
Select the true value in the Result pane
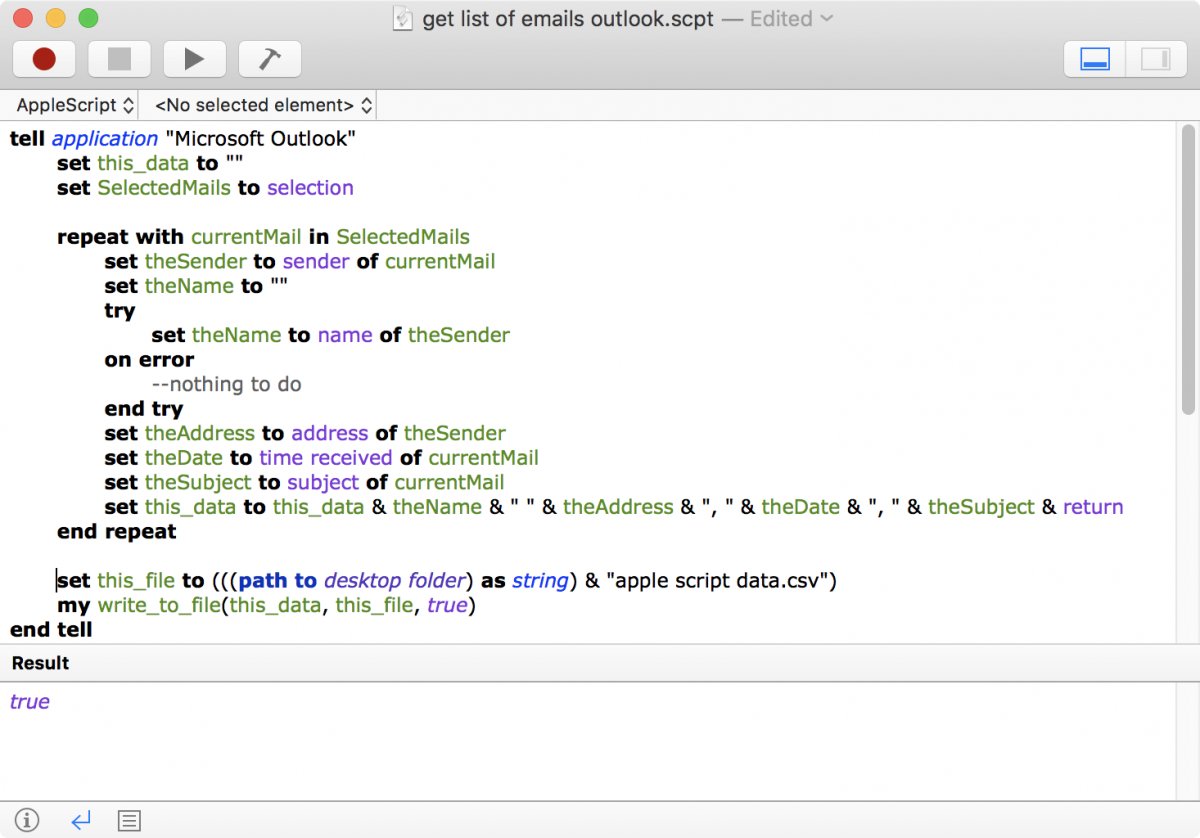(x=29, y=701)
